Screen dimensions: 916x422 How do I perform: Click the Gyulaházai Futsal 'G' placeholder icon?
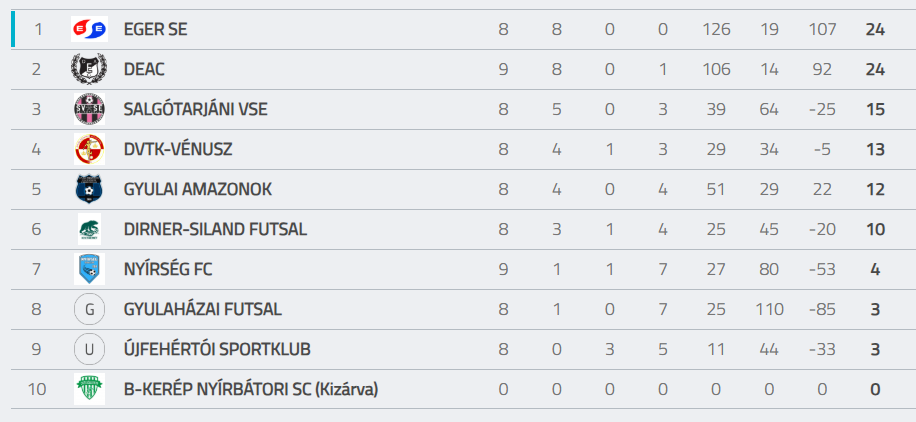pyautogui.click(x=89, y=309)
